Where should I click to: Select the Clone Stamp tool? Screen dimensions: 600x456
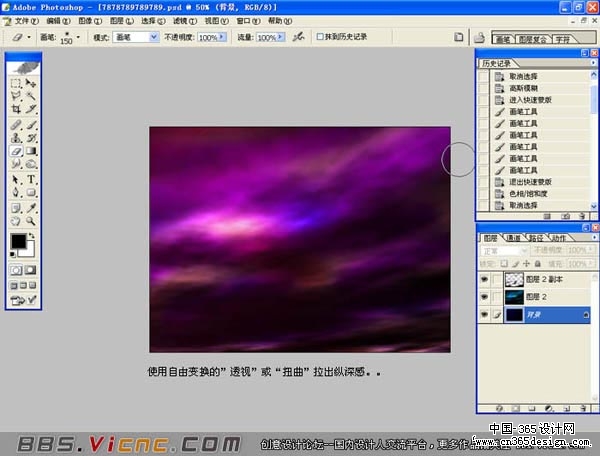point(16,138)
